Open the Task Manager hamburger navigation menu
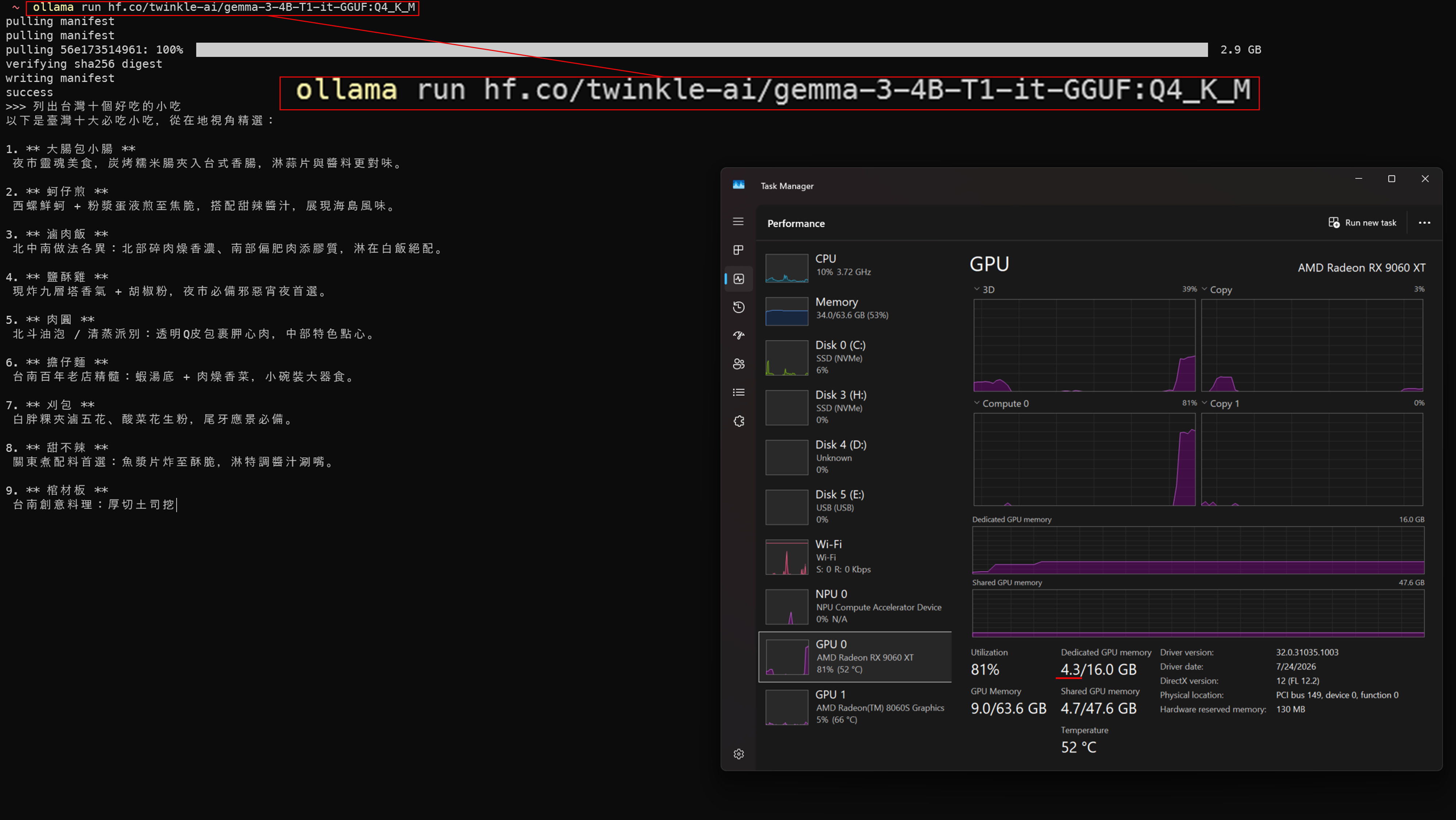This screenshot has height=820, width=1456. coord(738,222)
